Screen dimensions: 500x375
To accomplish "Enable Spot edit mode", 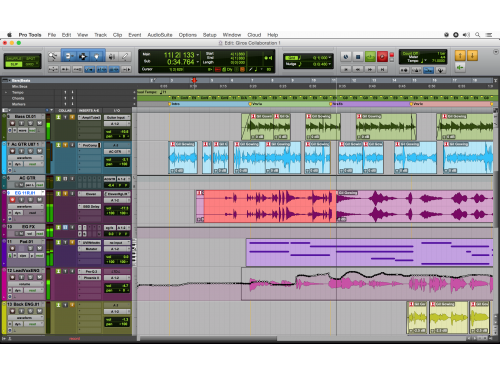I will pos(31,58).
